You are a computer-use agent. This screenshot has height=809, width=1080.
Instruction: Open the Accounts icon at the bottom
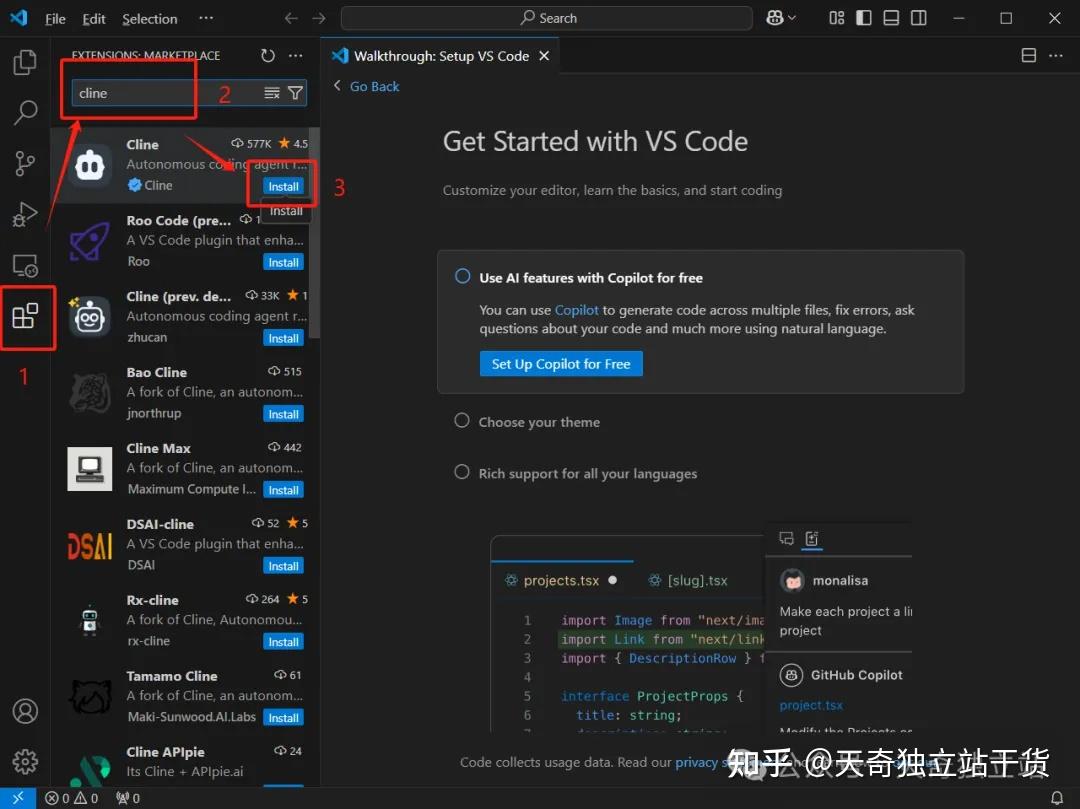(25, 710)
